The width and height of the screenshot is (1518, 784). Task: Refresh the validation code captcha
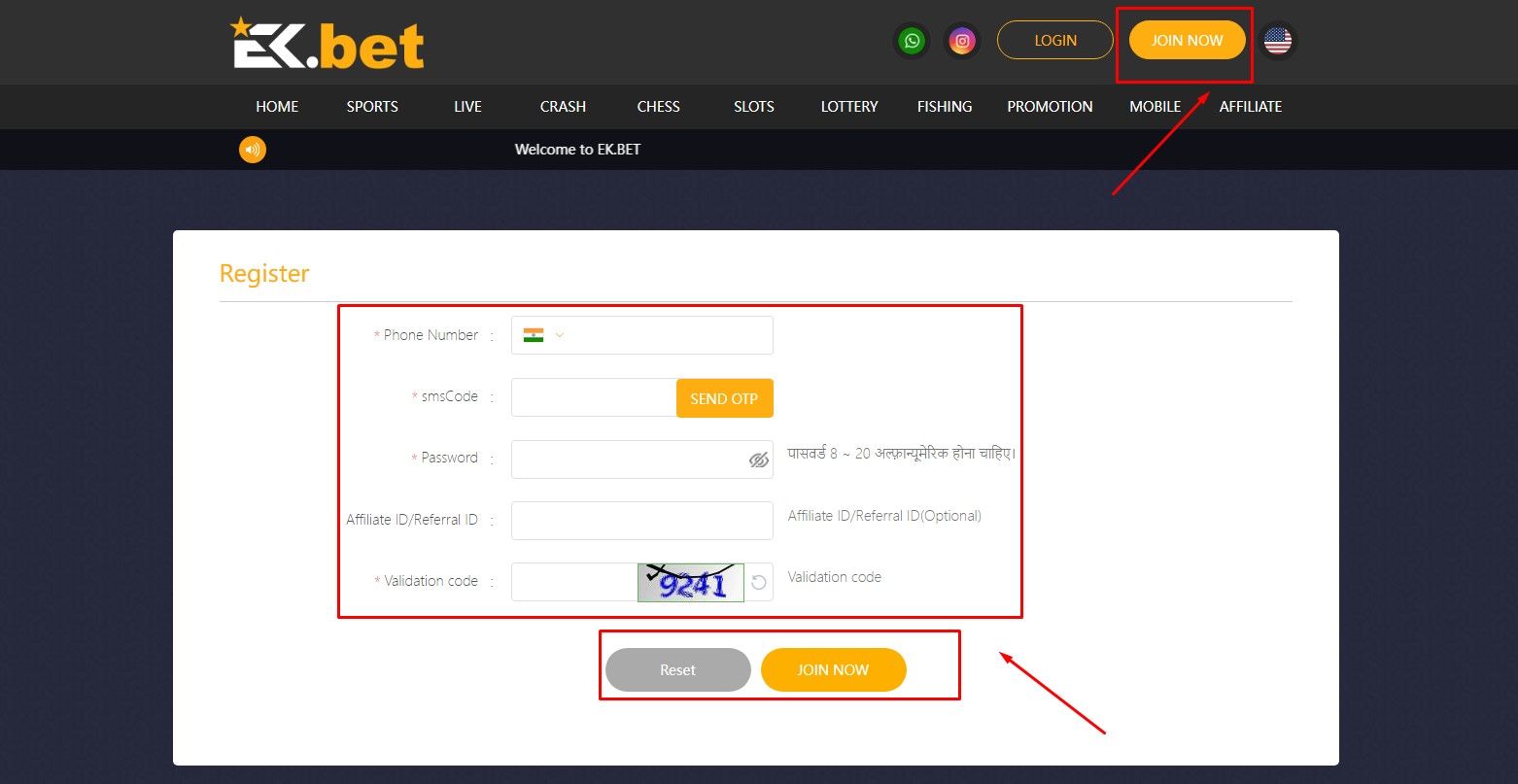[x=759, y=582]
